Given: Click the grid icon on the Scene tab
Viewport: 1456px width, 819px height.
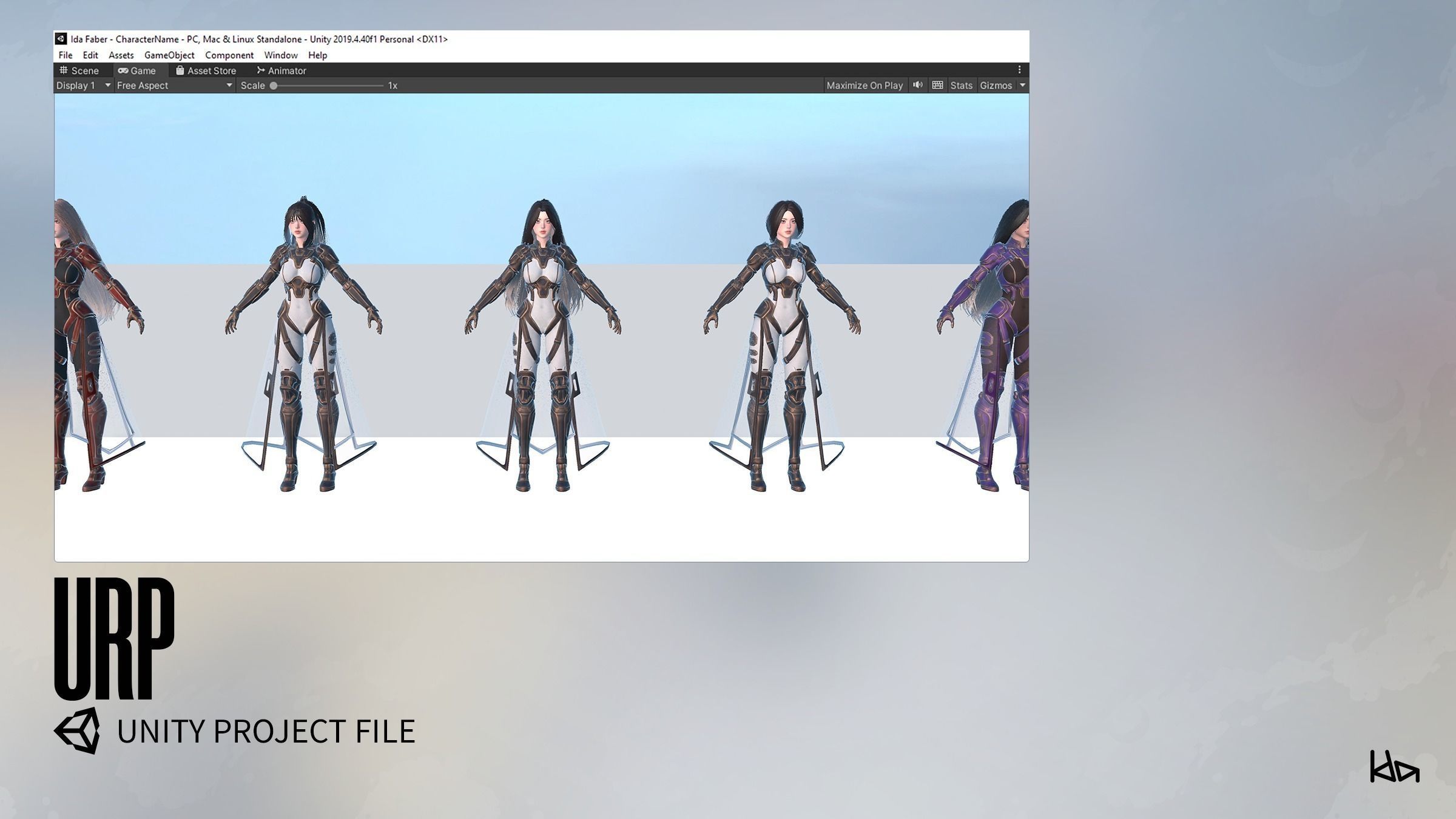Looking at the screenshot, I should [x=63, y=70].
